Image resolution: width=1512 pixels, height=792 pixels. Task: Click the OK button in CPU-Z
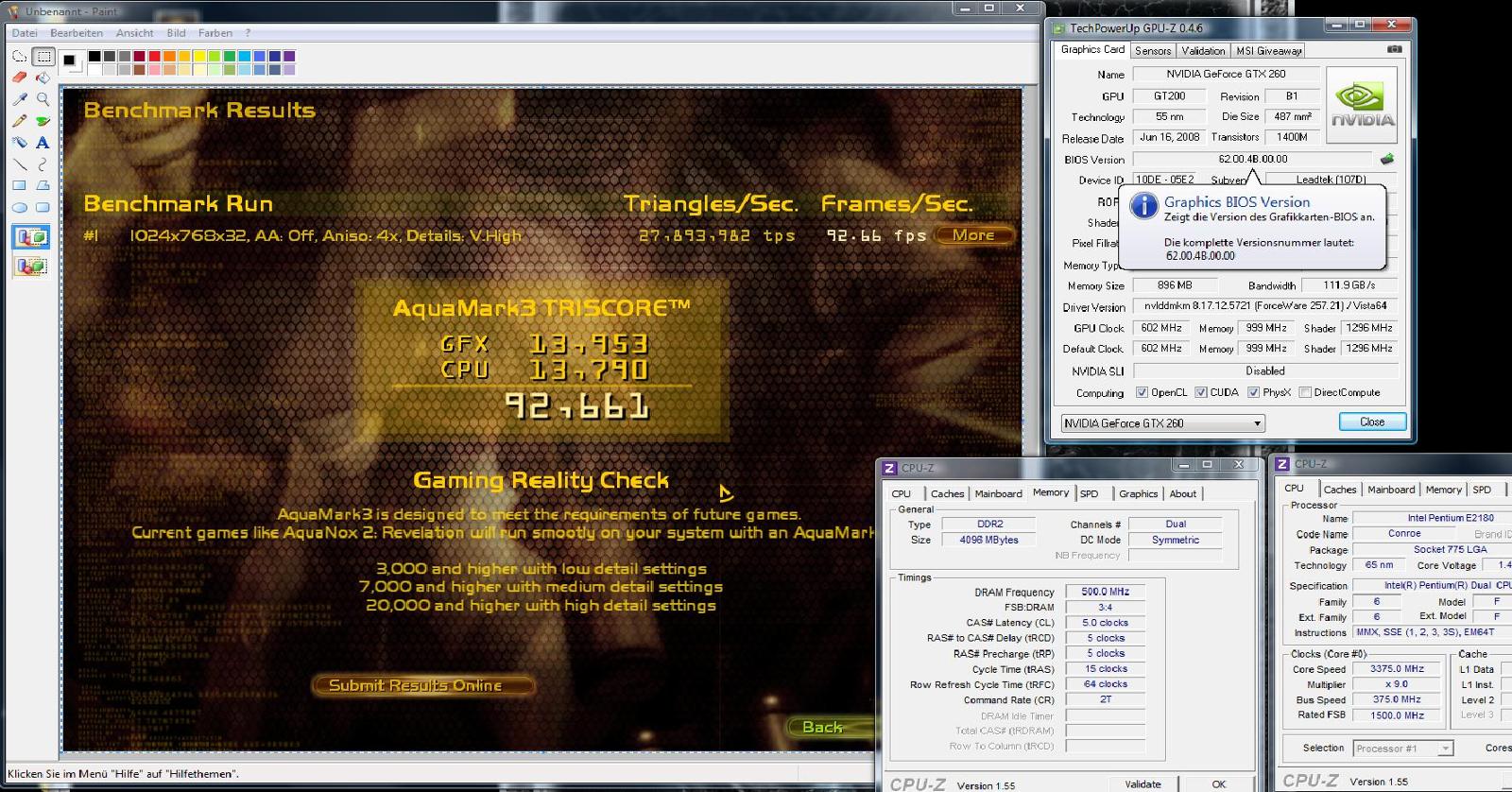(x=1219, y=784)
